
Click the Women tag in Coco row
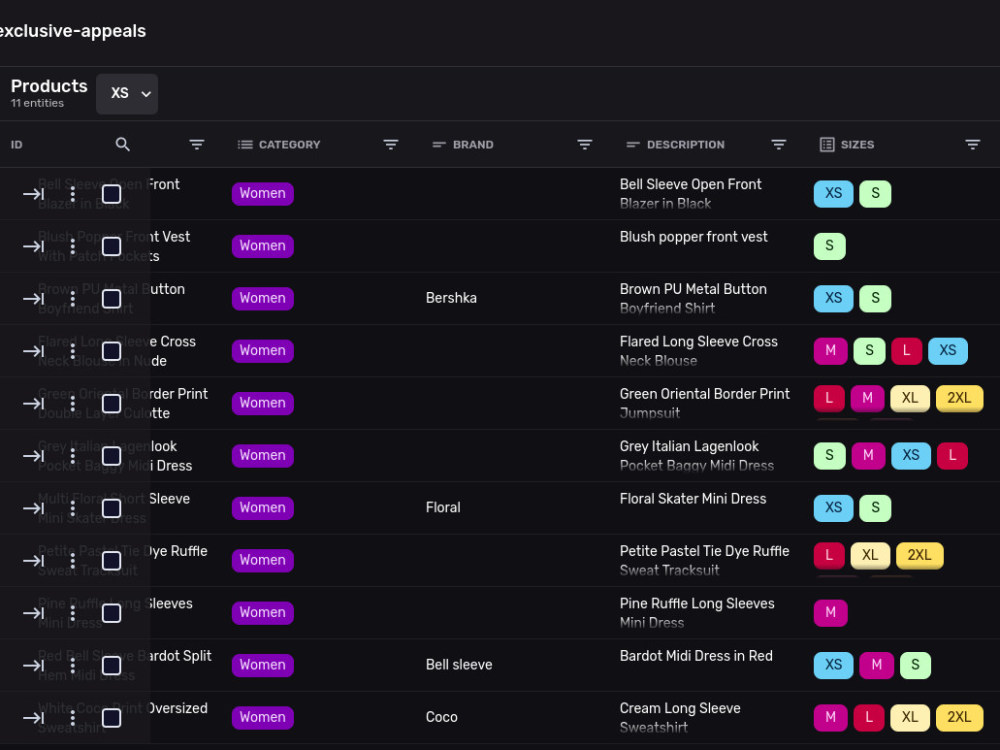[x=263, y=717]
